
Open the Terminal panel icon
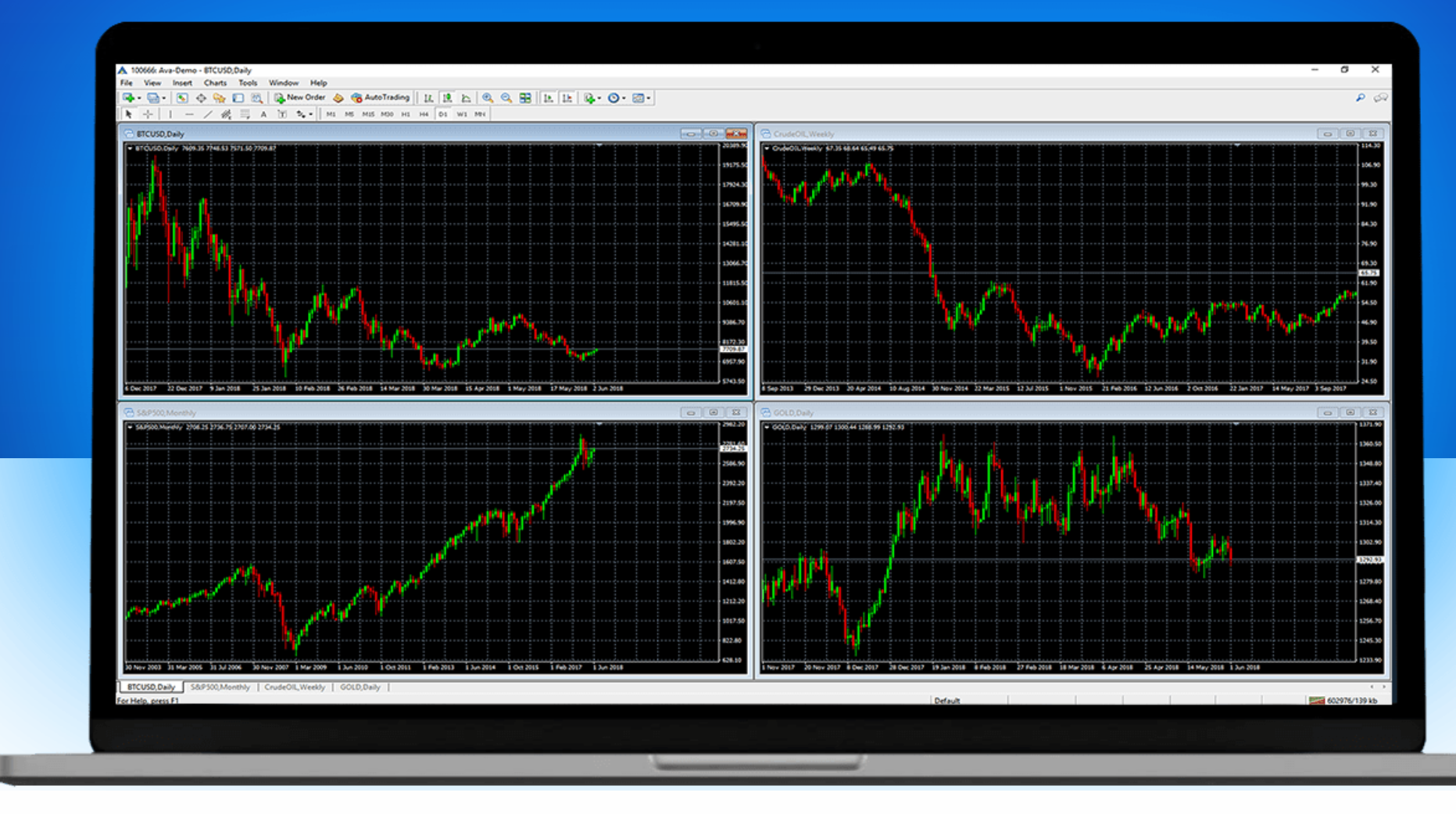click(x=238, y=98)
